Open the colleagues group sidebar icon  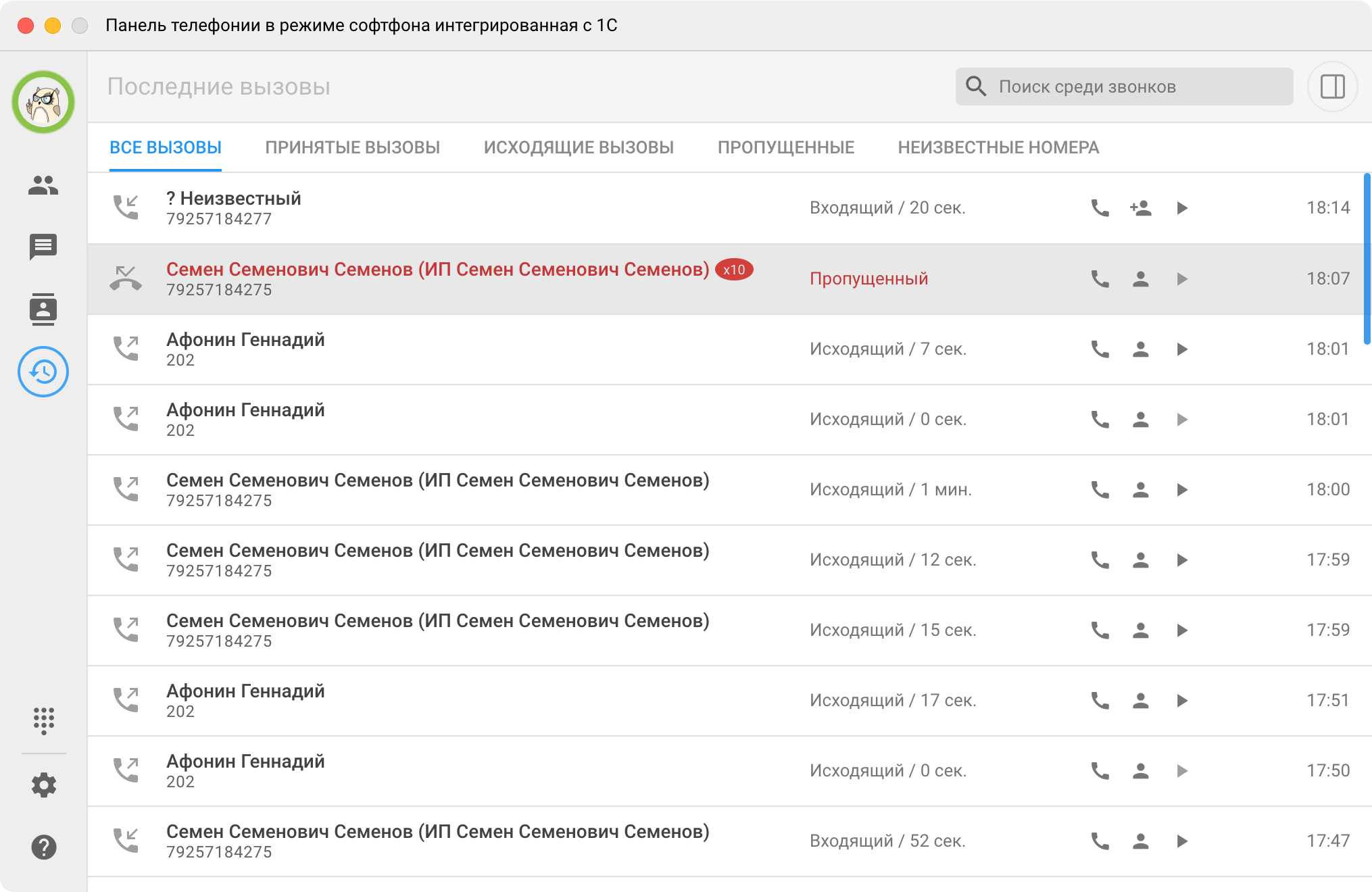[43, 185]
